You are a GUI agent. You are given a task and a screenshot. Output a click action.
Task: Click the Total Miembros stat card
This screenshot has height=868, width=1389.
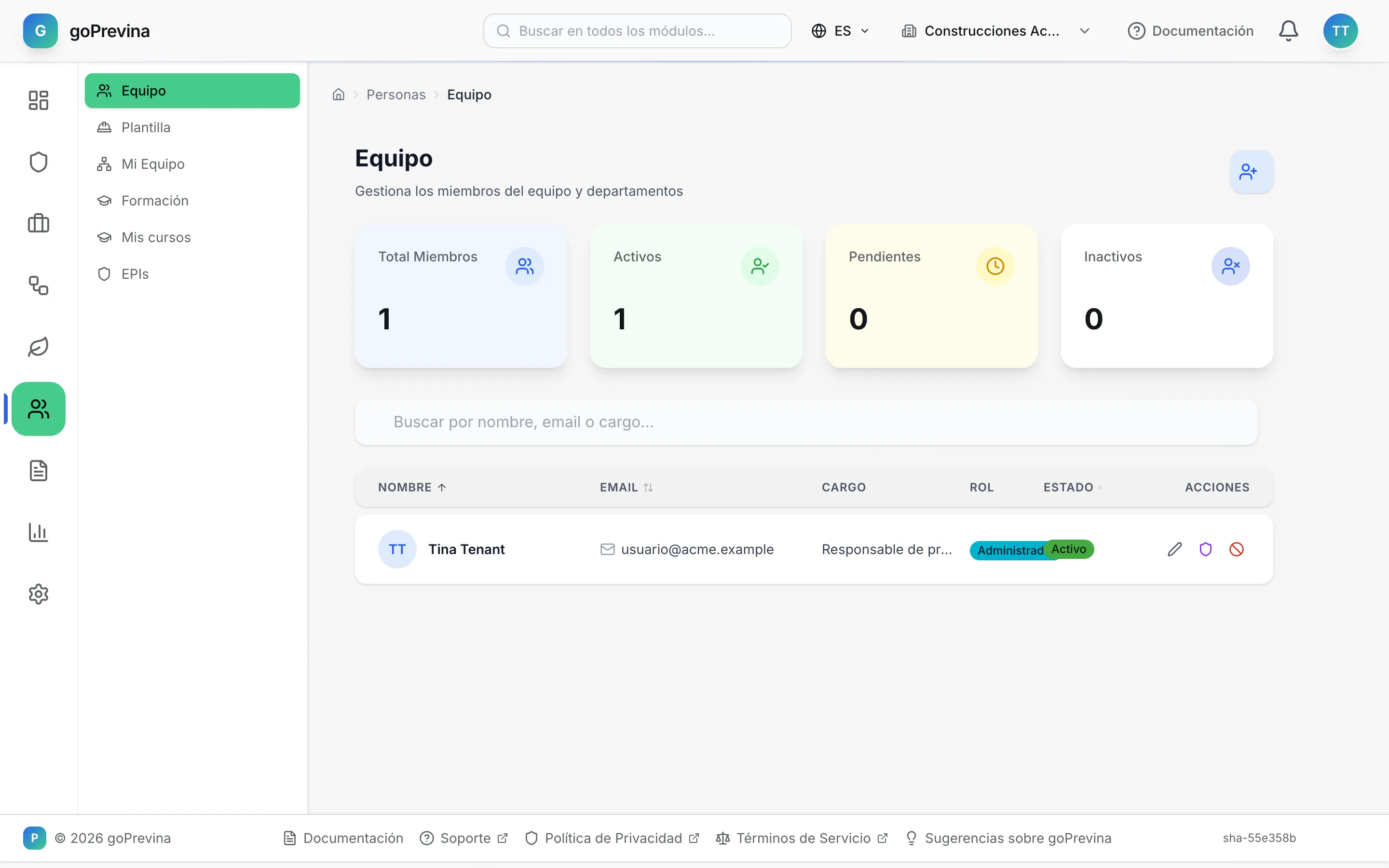click(461, 296)
